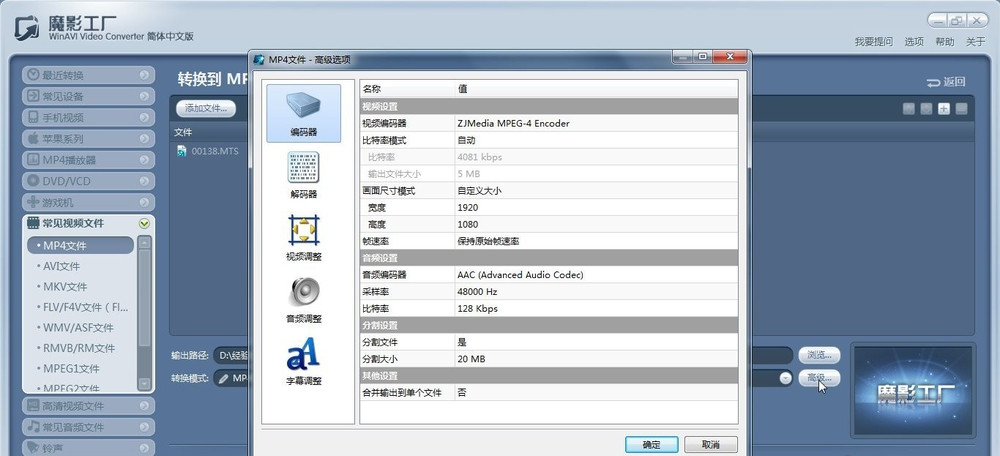The image size is (1000, 456).
Task: Open the 字幕调整 subtitle adjustment icon
Action: pyautogui.click(x=303, y=354)
